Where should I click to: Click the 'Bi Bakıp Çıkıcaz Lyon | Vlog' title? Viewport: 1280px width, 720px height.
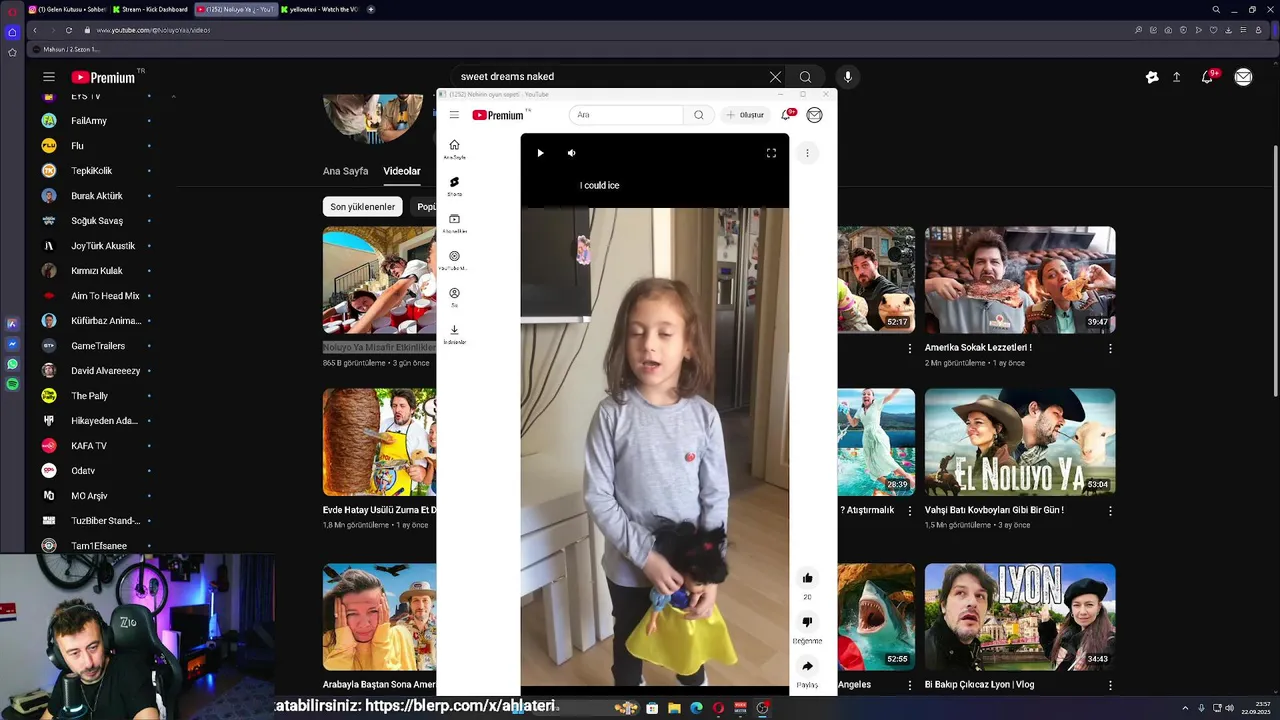coord(979,685)
